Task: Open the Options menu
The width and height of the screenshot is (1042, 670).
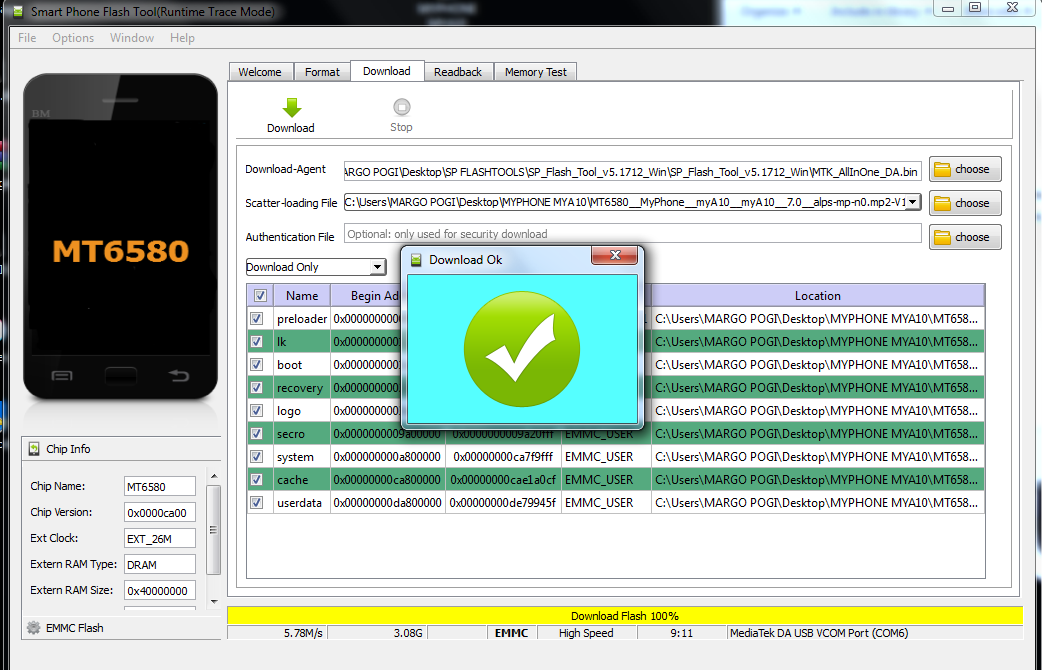Action: (73, 38)
